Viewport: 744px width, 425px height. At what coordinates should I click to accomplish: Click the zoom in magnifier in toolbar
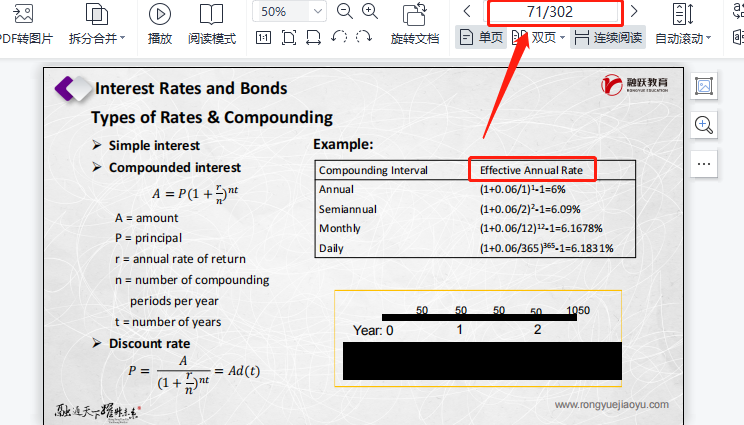[x=369, y=11]
